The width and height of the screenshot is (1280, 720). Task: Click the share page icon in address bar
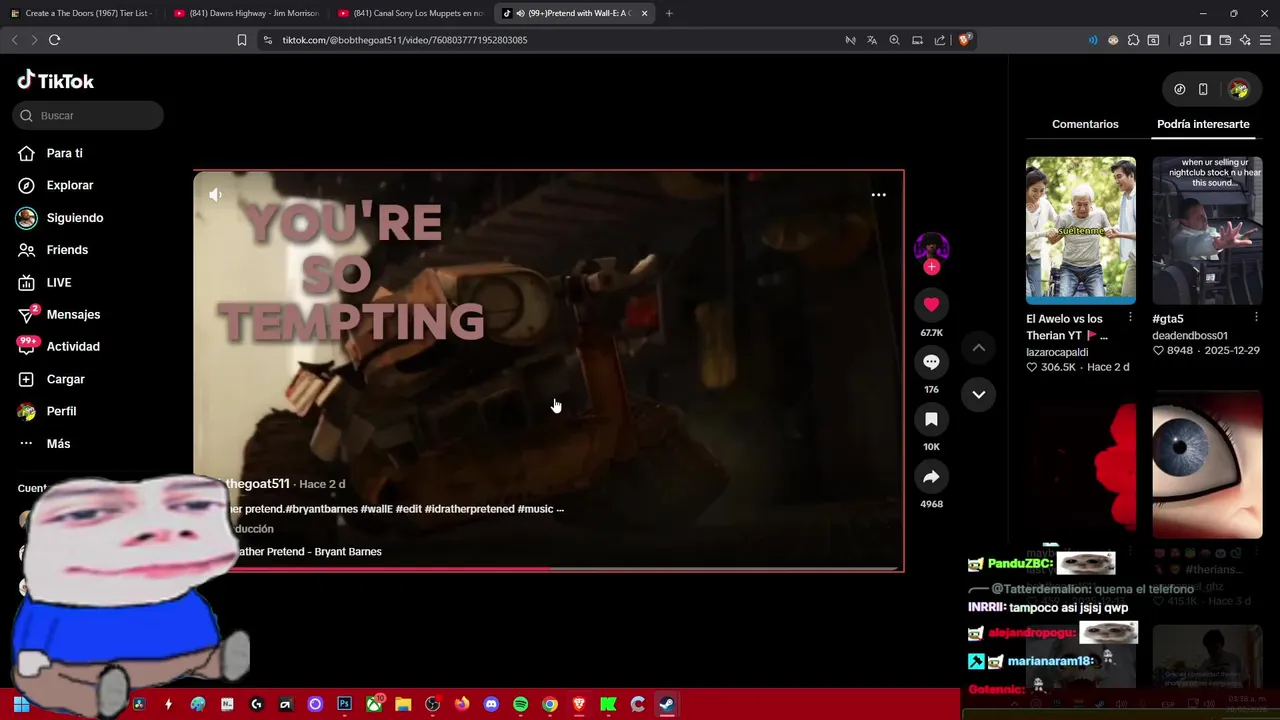point(940,40)
